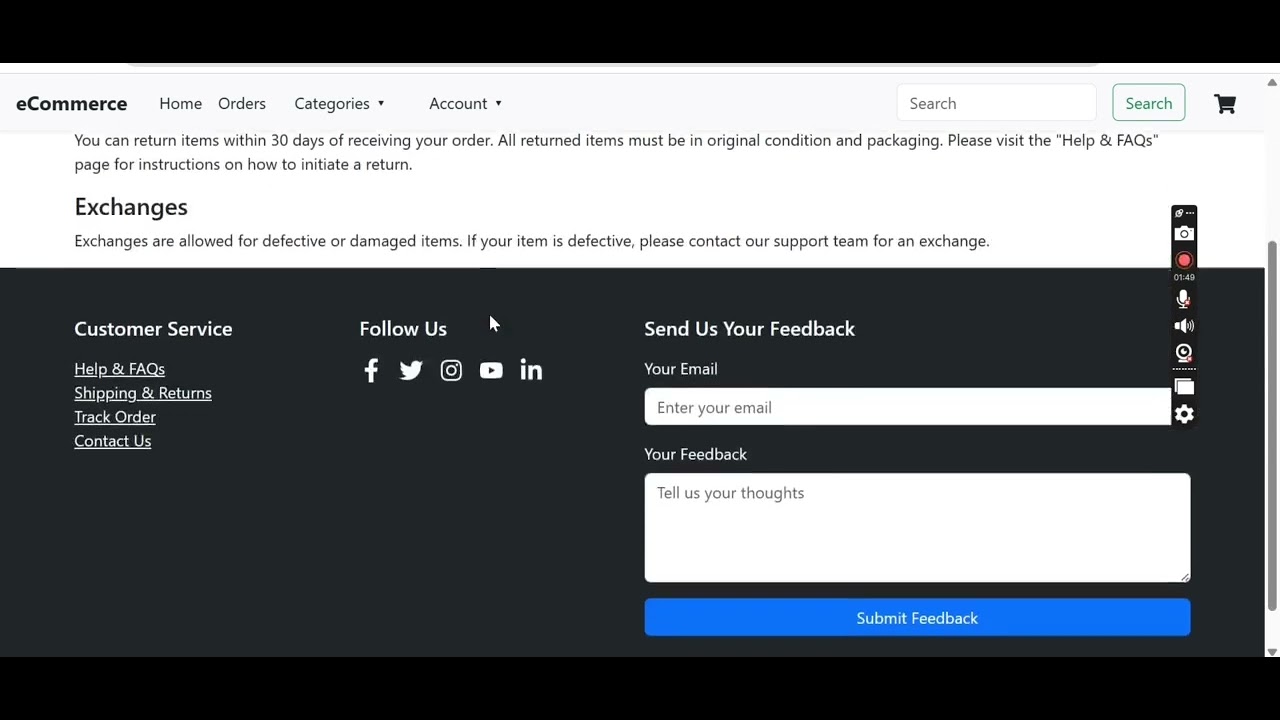The image size is (1280, 720).
Task: Click the page vertical scrollbar thumb
Action: pyautogui.click(x=1272, y=425)
